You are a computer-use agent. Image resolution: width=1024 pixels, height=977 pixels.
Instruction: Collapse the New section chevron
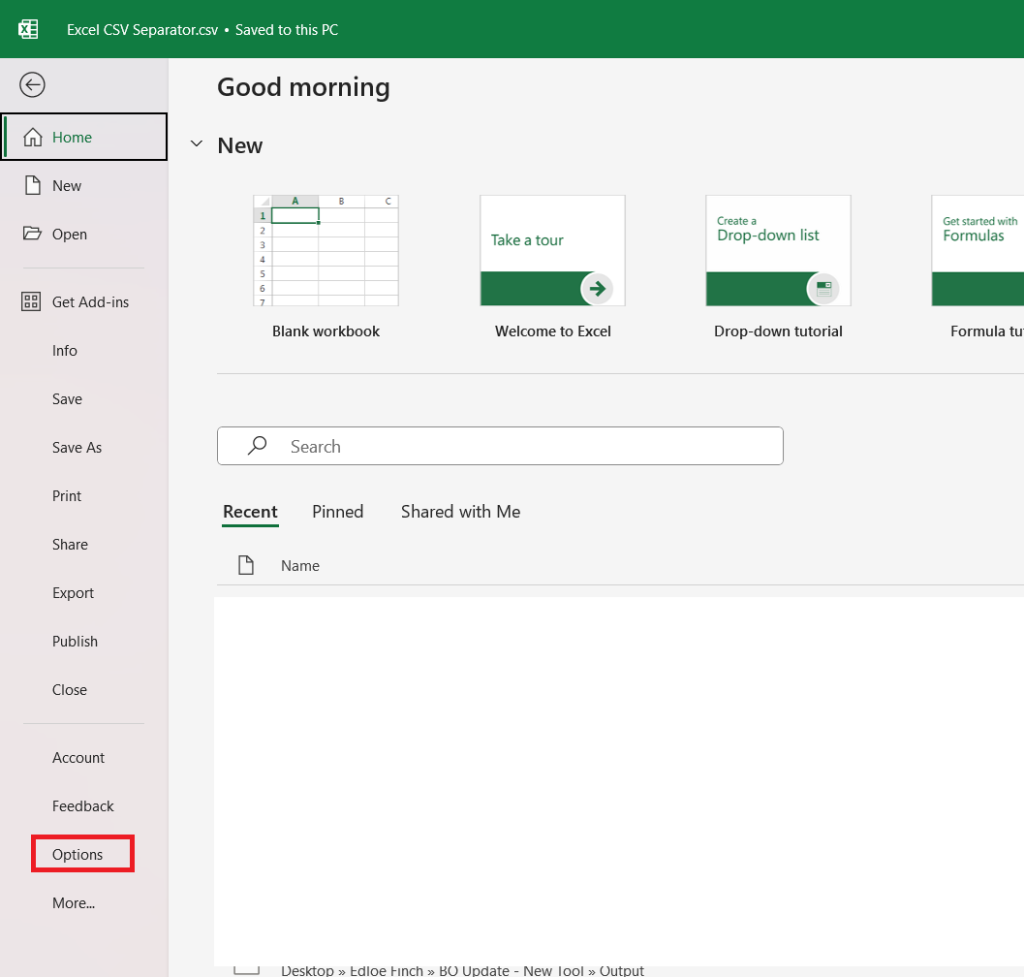pyautogui.click(x=197, y=145)
